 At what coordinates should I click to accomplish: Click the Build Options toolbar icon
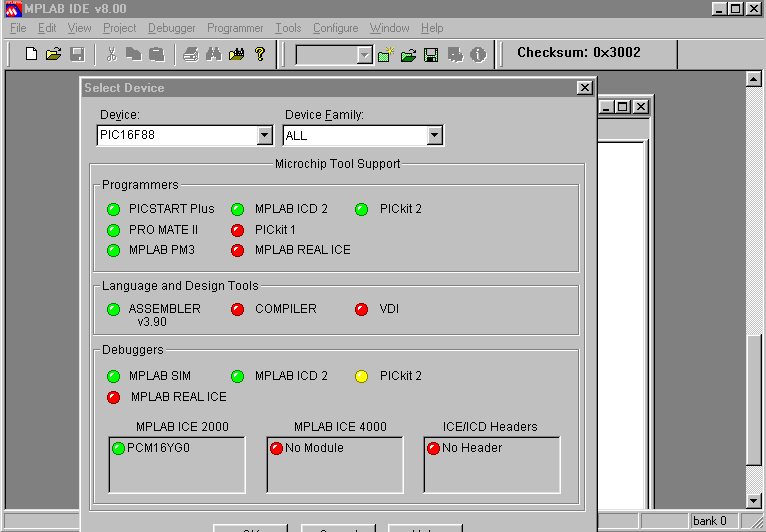(455, 55)
